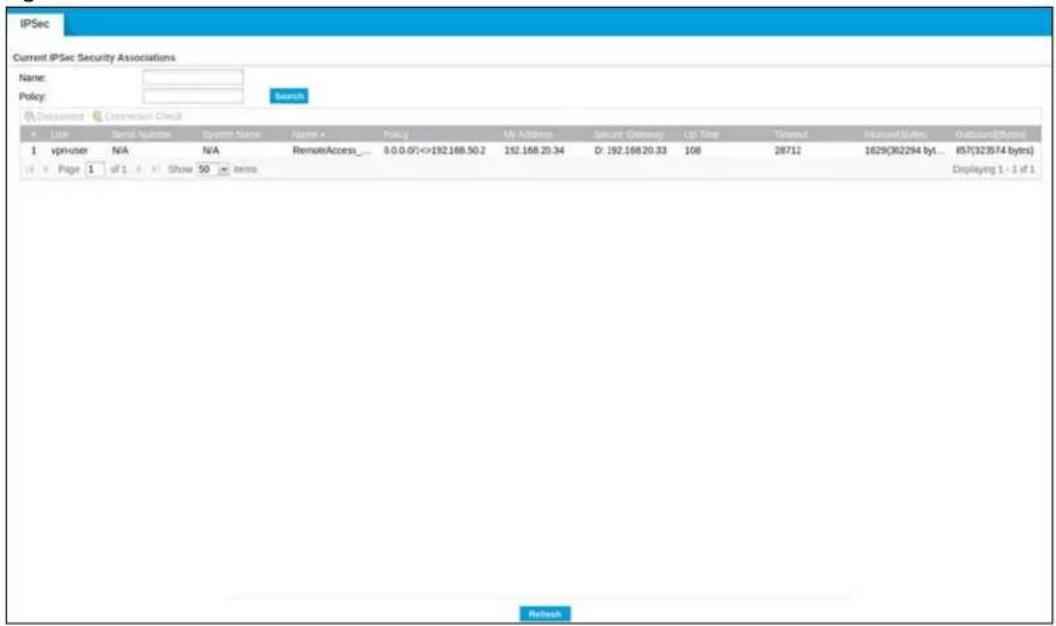Go to next page arrow
Screen dimensions: 1056x626
point(139,170)
